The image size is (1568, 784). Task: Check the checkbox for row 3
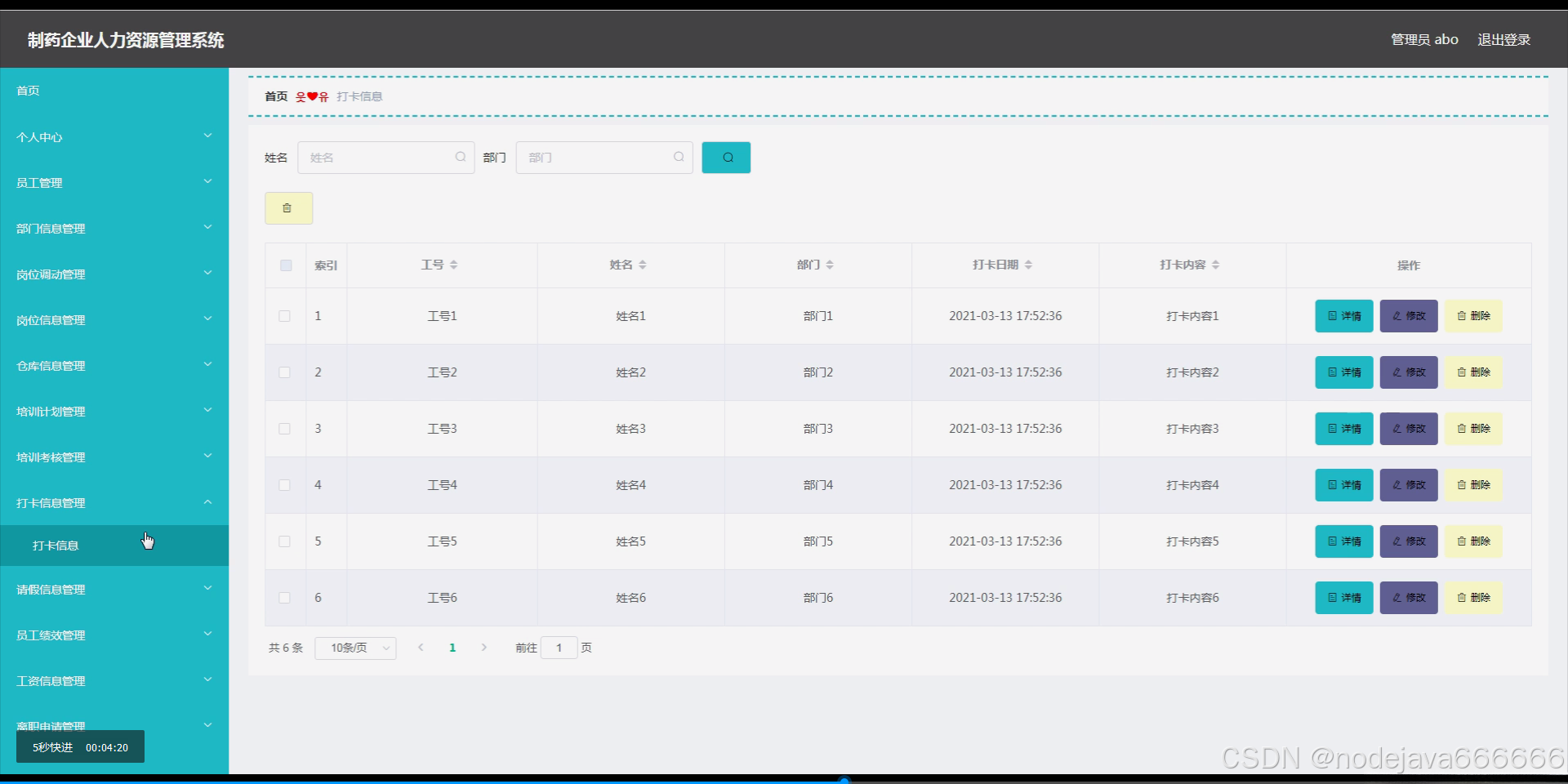point(284,429)
